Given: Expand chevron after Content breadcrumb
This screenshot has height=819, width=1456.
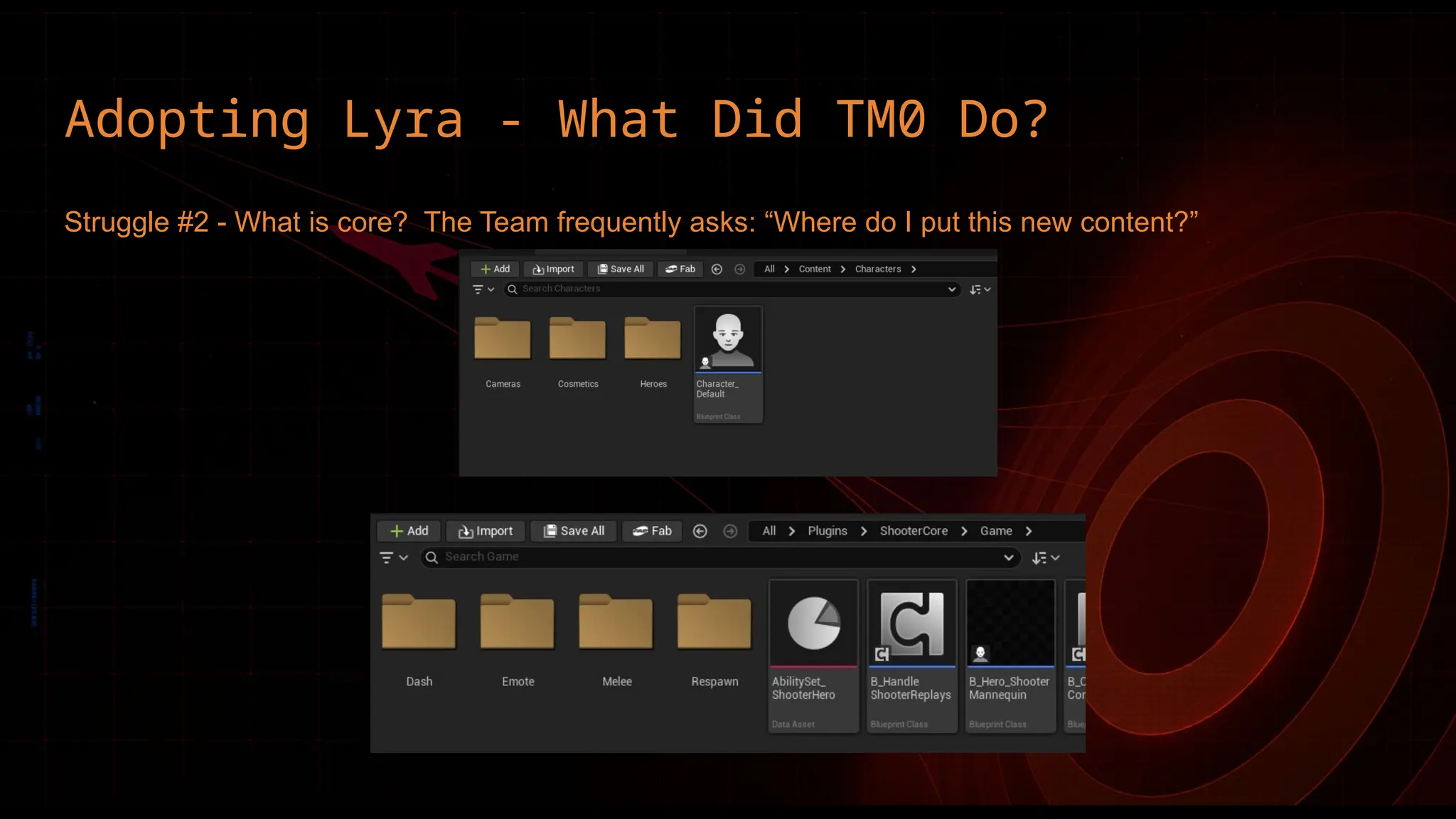Looking at the screenshot, I should (x=843, y=269).
